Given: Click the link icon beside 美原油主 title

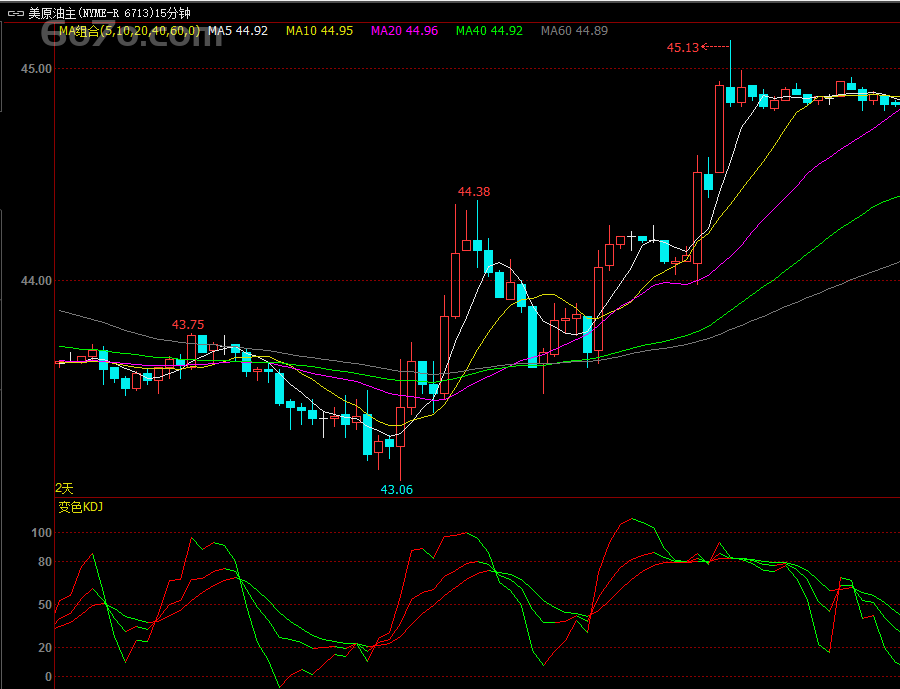Looking at the screenshot, I should (x=15, y=13).
